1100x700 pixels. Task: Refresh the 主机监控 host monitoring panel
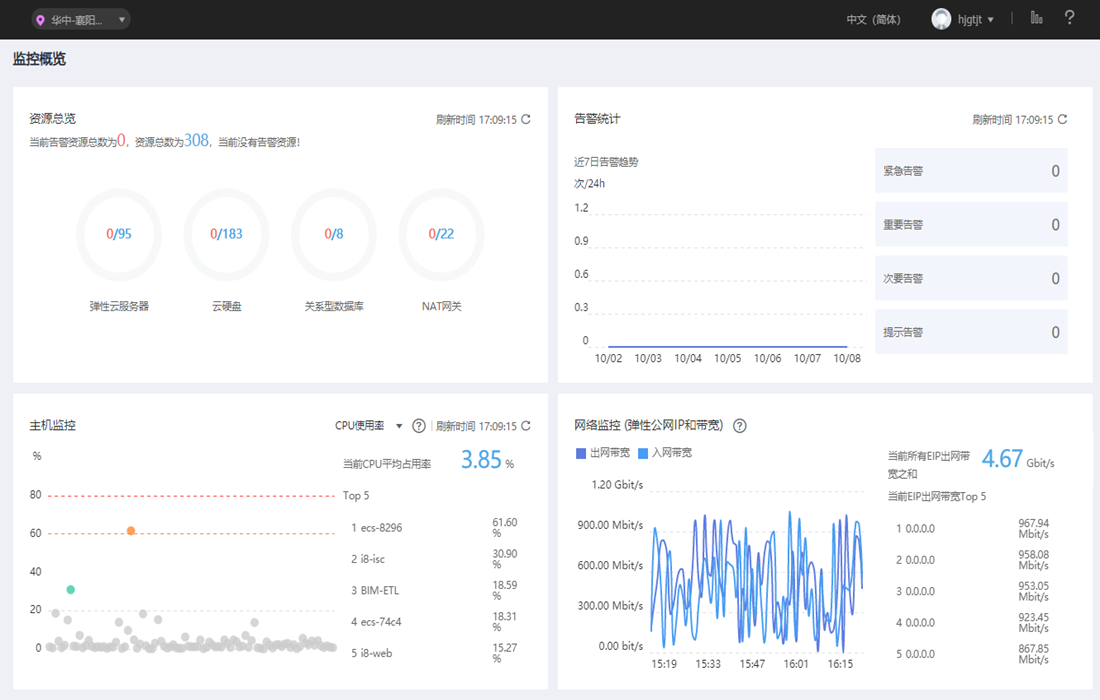tap(525, 426)
